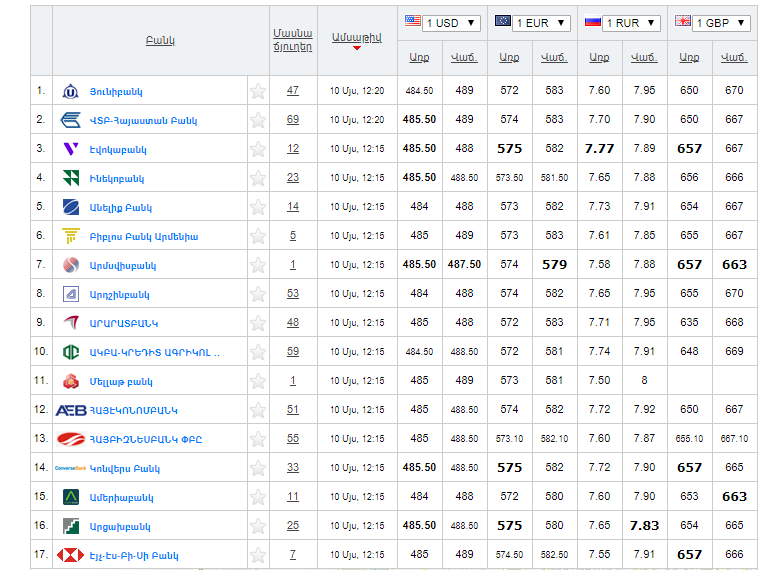768x570 pixels.
Task: Toggle the star in row 5 bank
Action: point(258,207)
